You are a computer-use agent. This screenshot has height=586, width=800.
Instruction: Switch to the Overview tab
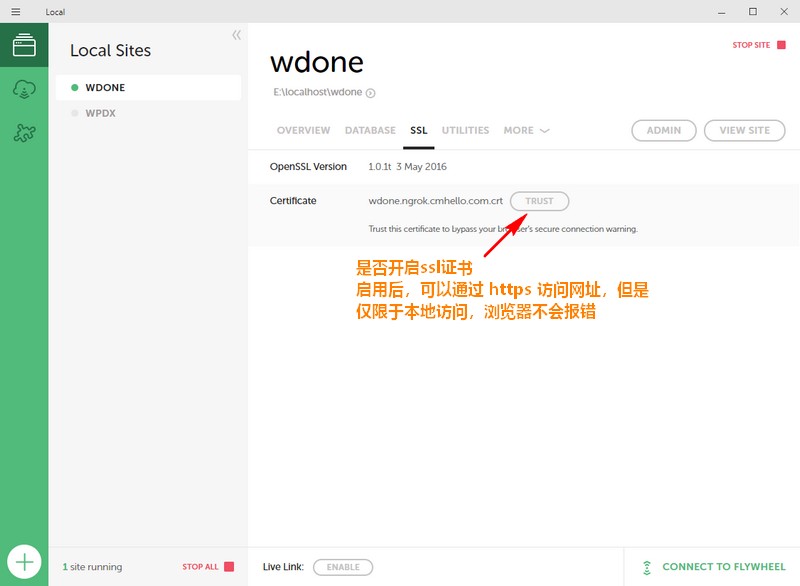point(303,131)
